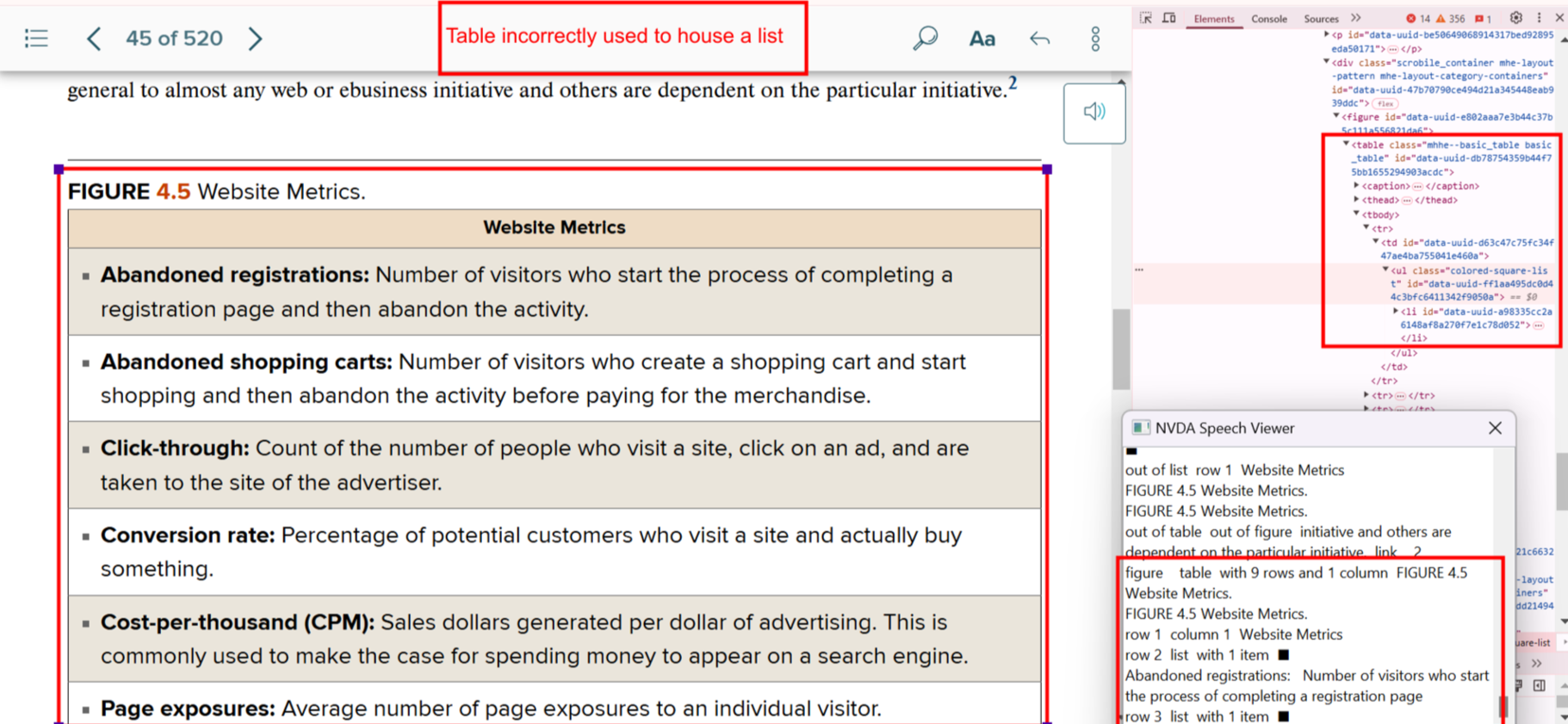Collapse the scrobile_container div node
The height and width of the screenshot is (724, 1568).
click(x=1327, y=62)
